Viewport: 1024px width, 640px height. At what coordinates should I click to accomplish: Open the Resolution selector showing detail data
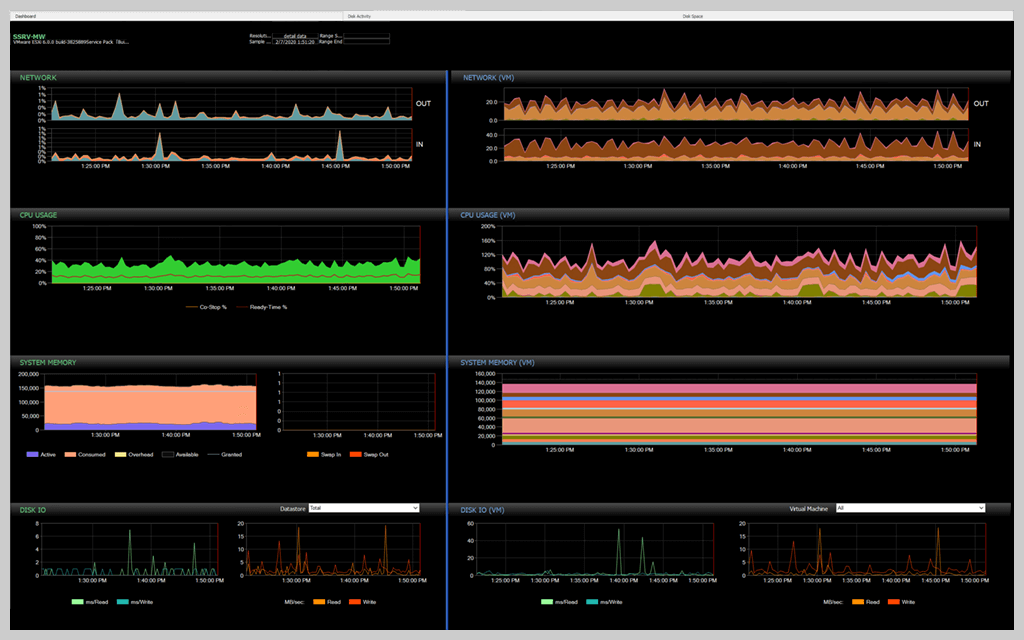(296, 35)
